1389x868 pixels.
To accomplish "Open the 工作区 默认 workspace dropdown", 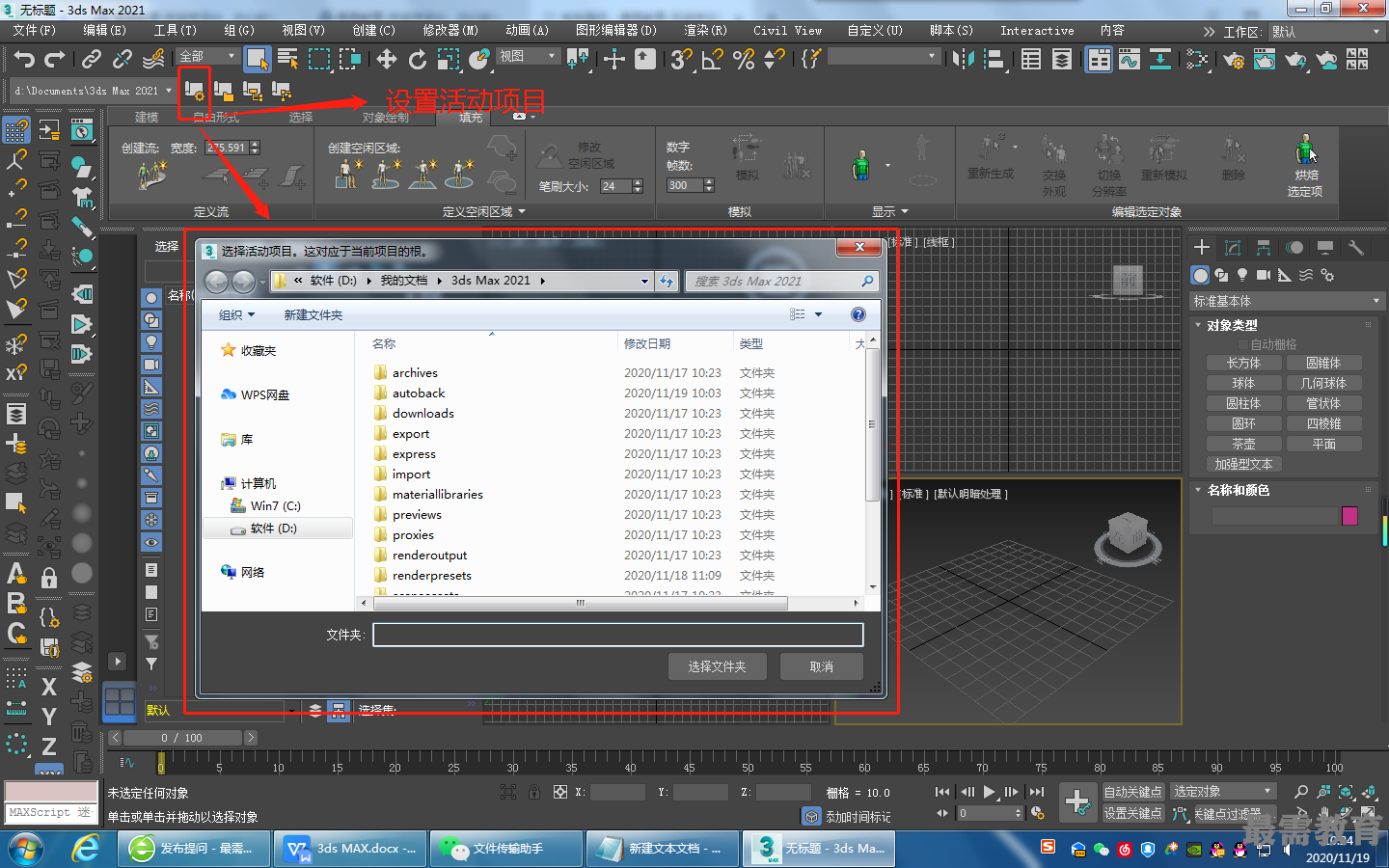I will tap(1325, 32).
